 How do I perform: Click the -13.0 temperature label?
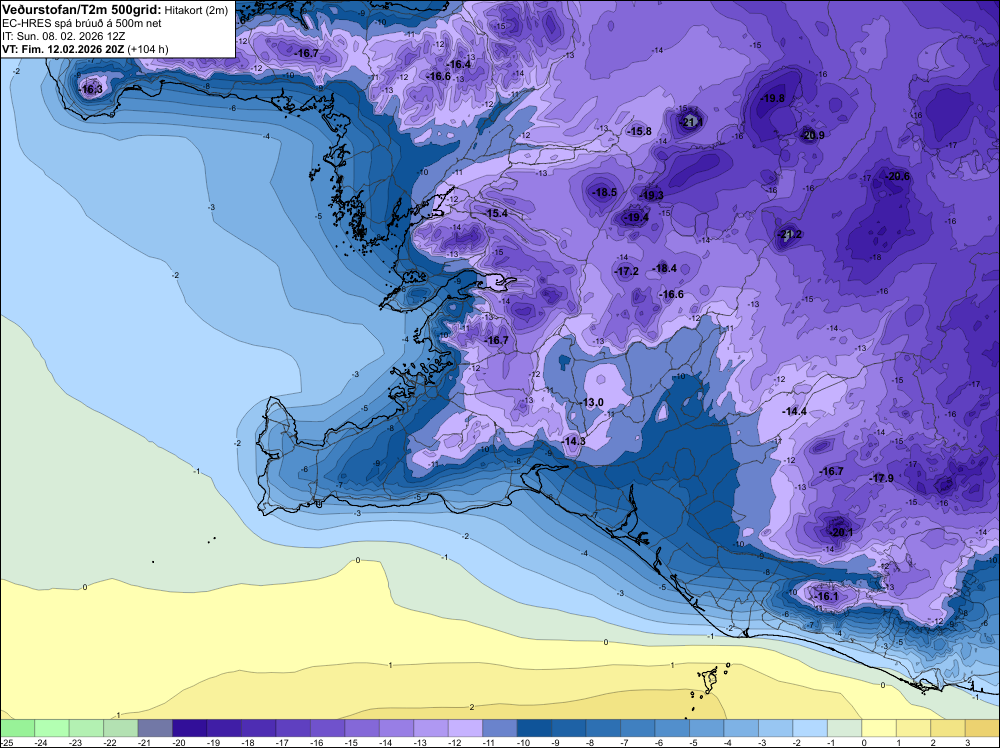[592, 402]
